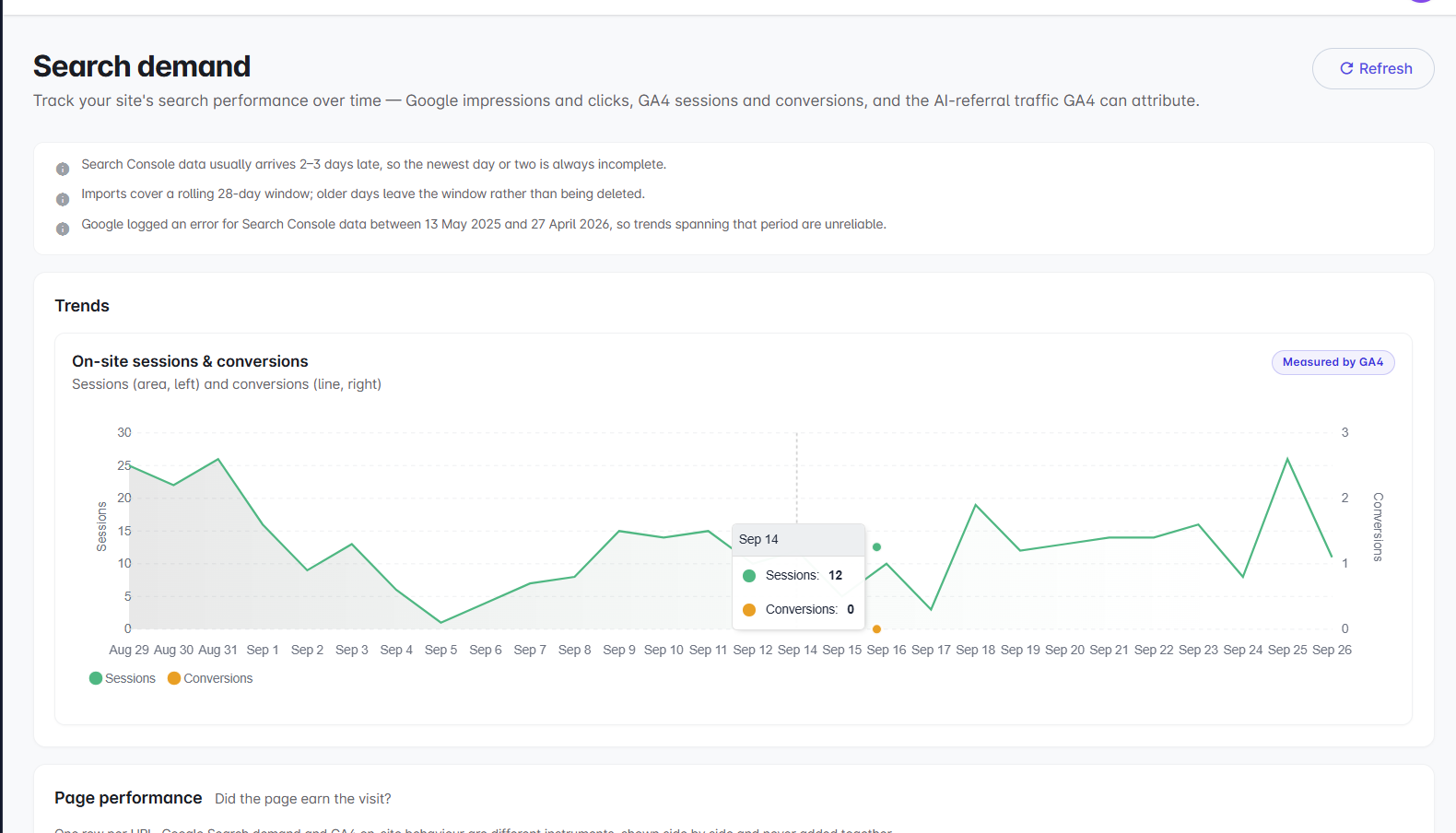Click the Sep 1 axis label
Image resolution: width=1456 pixels, height=833 pixels.
(263, 650)
